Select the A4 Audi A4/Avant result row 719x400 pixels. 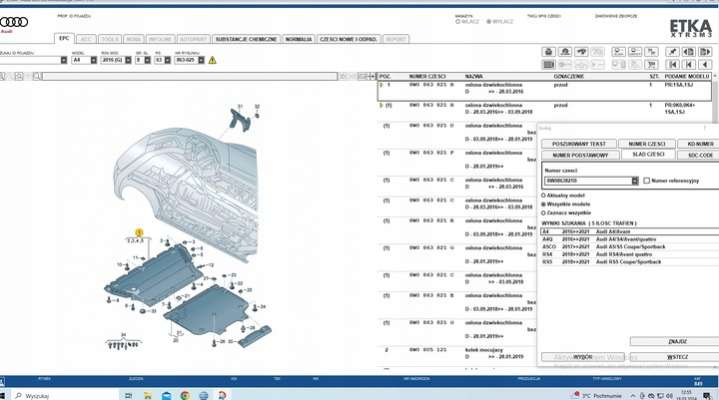[630, 232]
